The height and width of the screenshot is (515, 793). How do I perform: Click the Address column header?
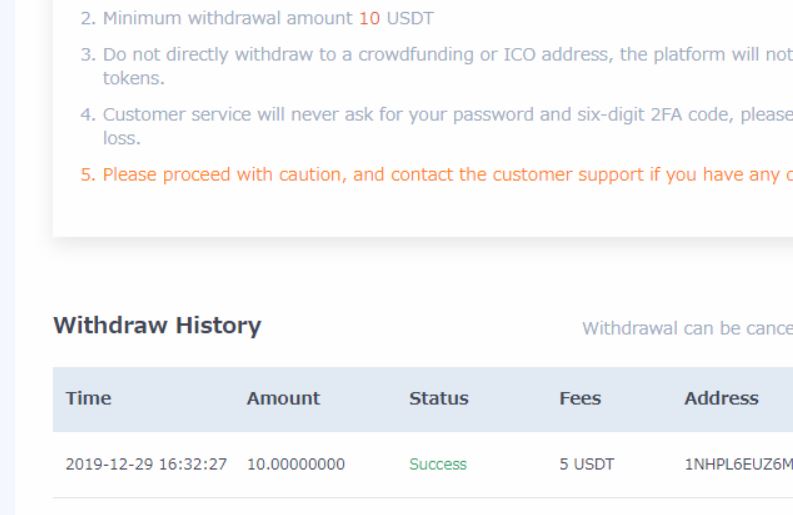click(721, 399)
